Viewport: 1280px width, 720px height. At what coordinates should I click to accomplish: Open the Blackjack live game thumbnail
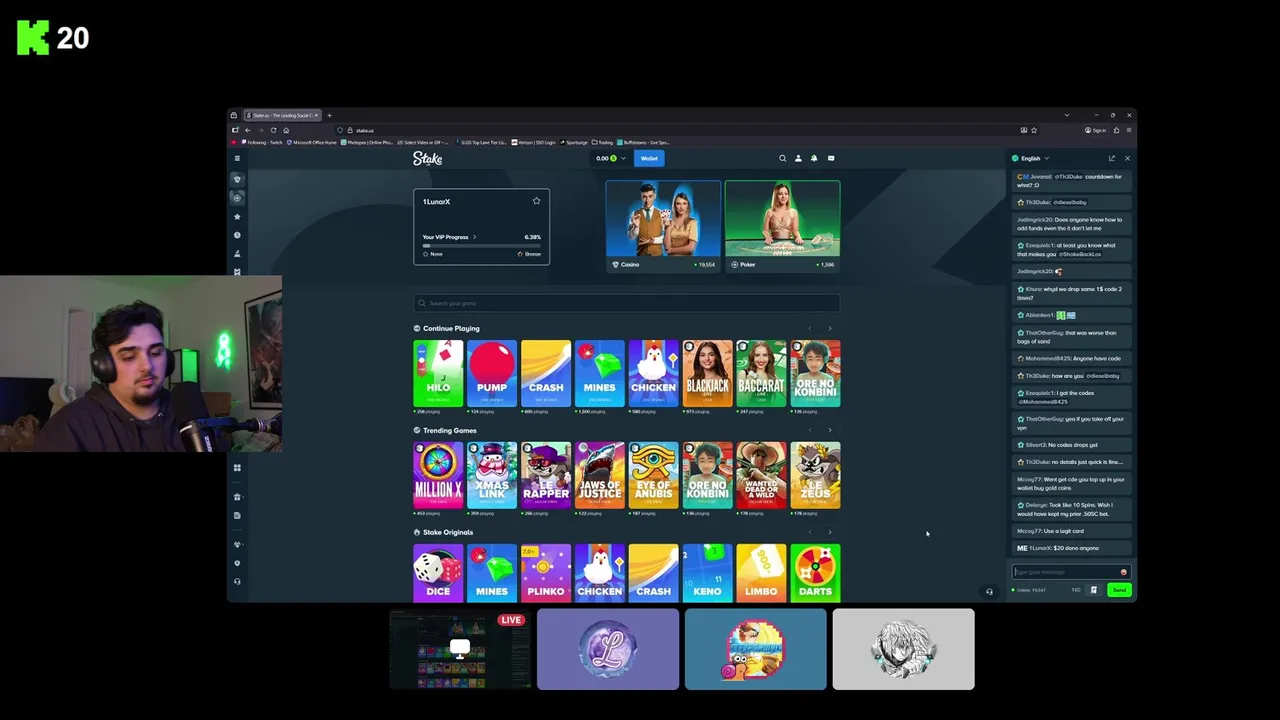708,374
